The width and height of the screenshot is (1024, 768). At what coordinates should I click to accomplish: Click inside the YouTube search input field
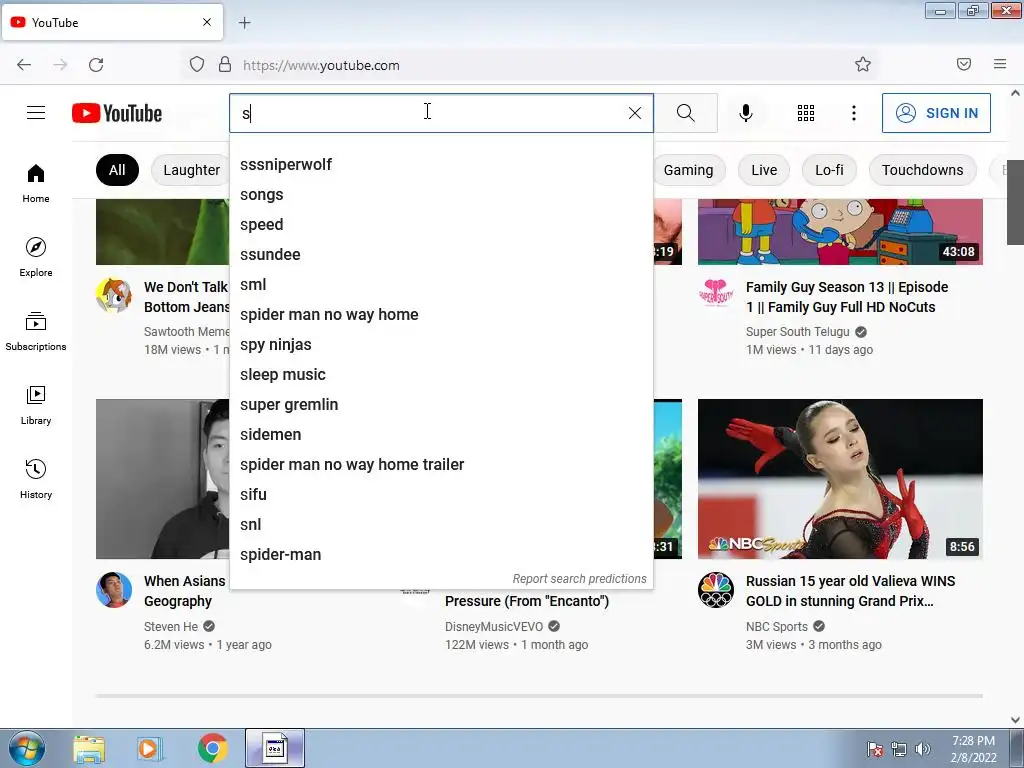428,113
